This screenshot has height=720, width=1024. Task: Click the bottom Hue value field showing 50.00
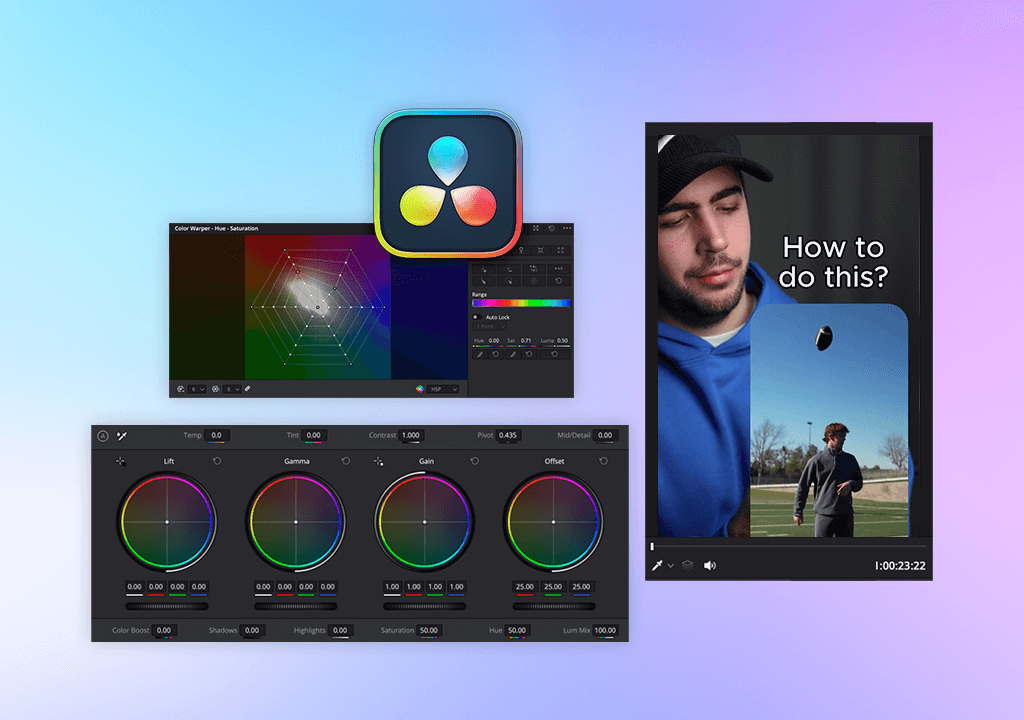(517, 630)
